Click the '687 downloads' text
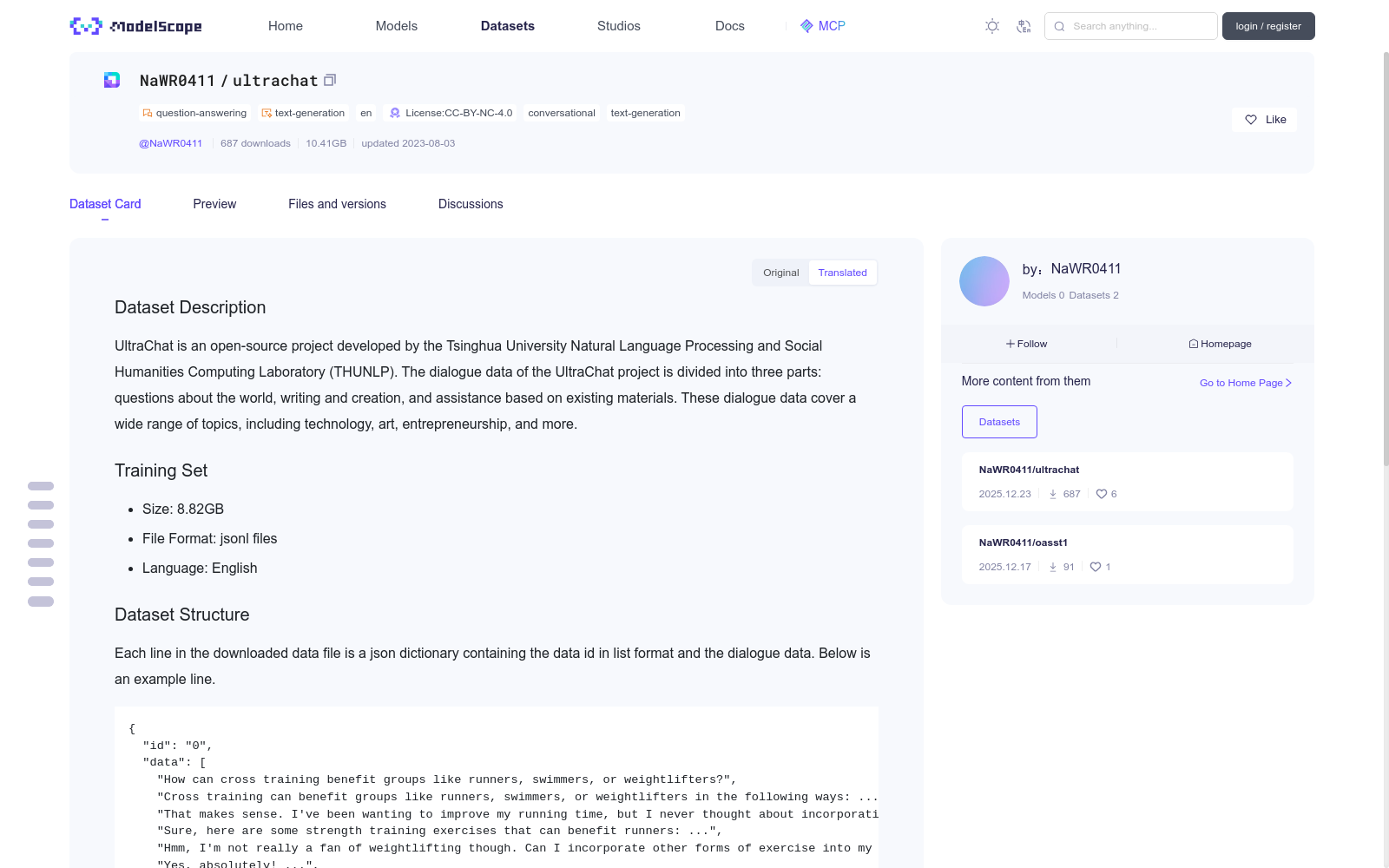This screenshot has height=868, width=1389. tap(255, 143)
